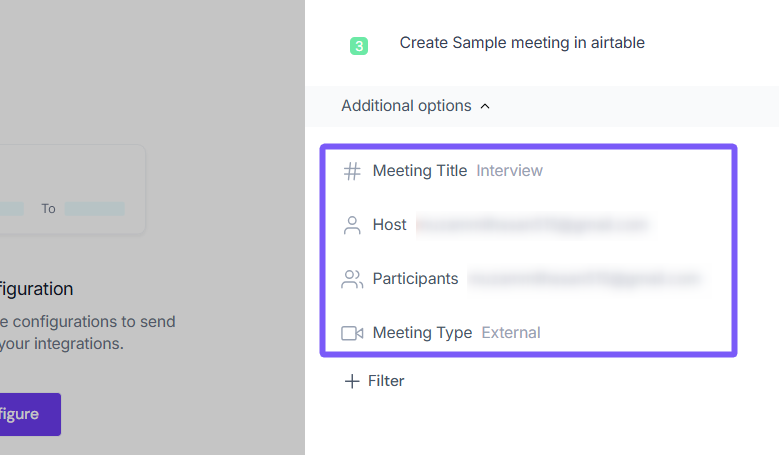This screenshot has height=455, width=779.
Task: Click the blurred Participants email value
Action: 585,279
